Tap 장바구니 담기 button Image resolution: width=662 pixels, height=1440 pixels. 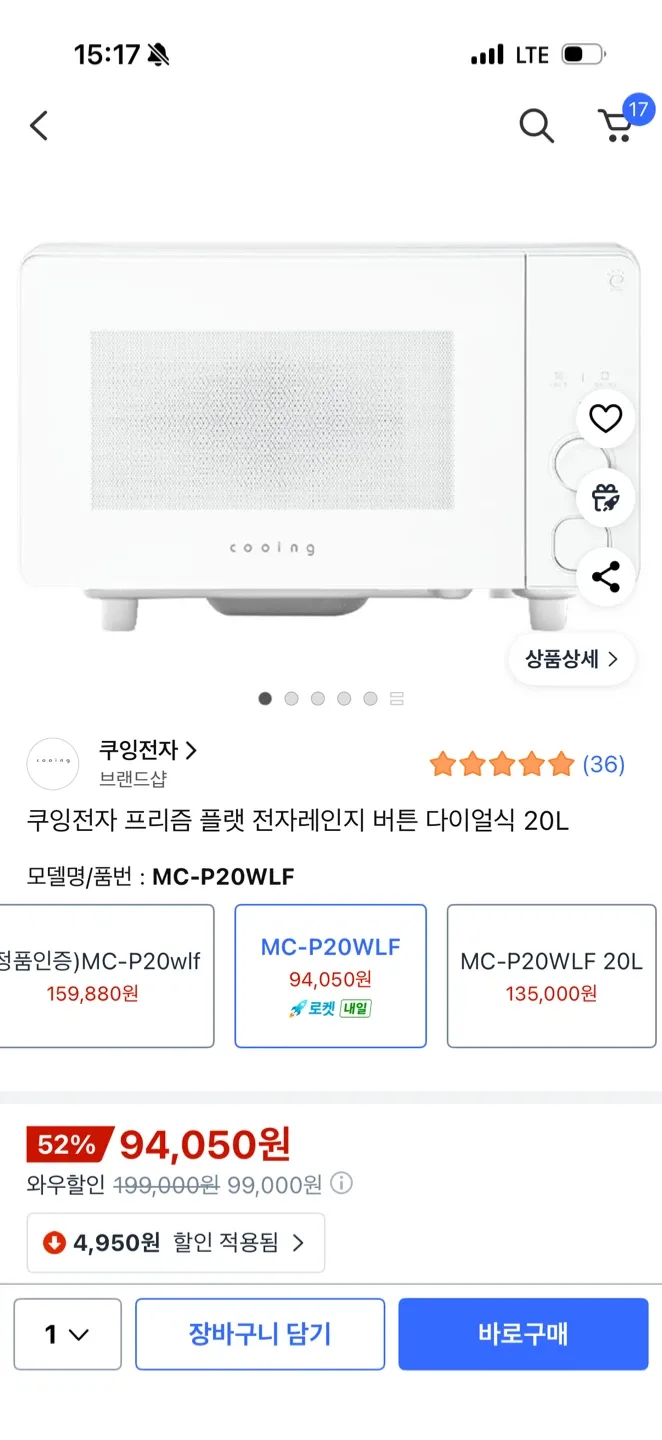click(x=260, y=1334)
